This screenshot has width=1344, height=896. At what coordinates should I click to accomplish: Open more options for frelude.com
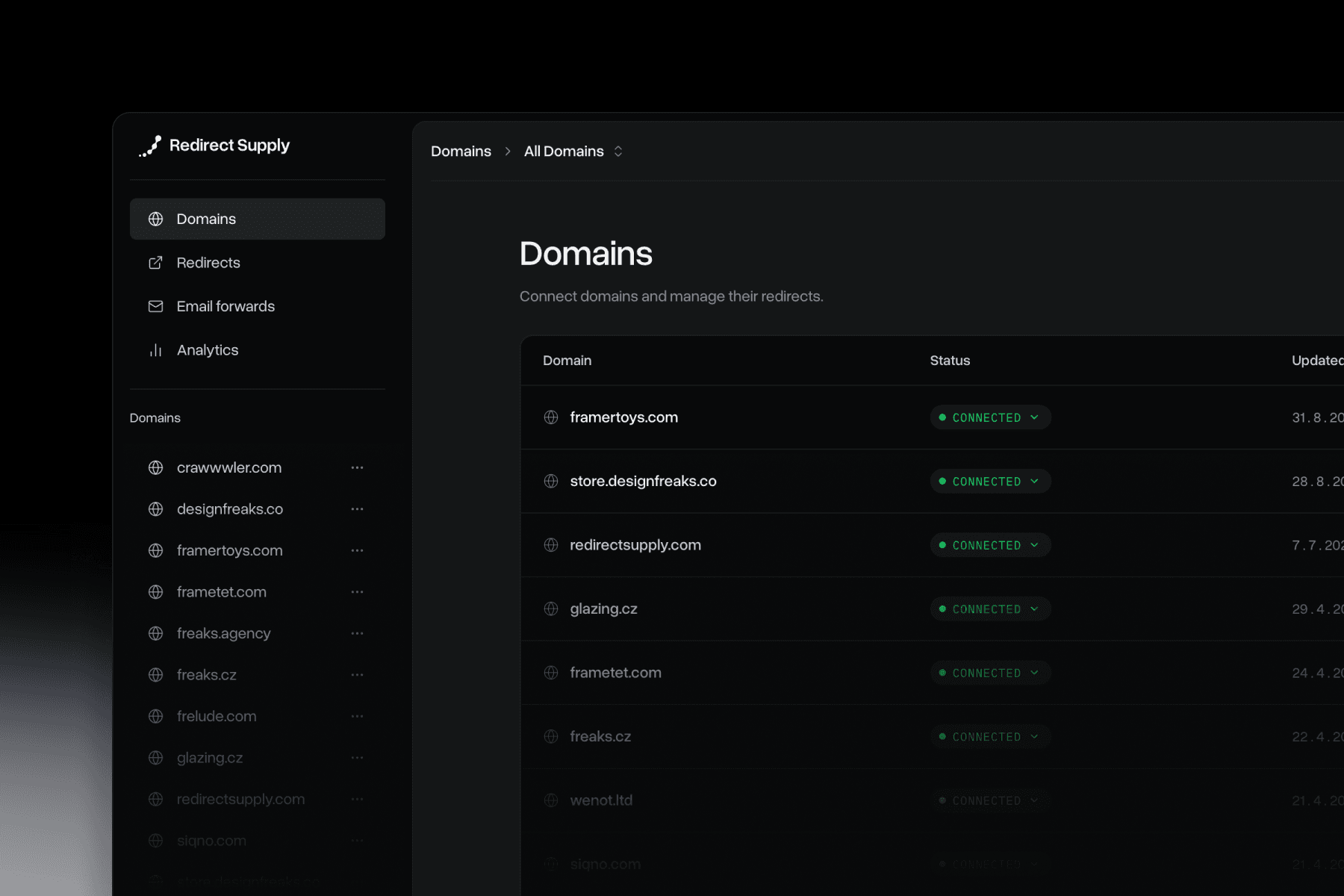pyautogui.click(x=357, y=716)
